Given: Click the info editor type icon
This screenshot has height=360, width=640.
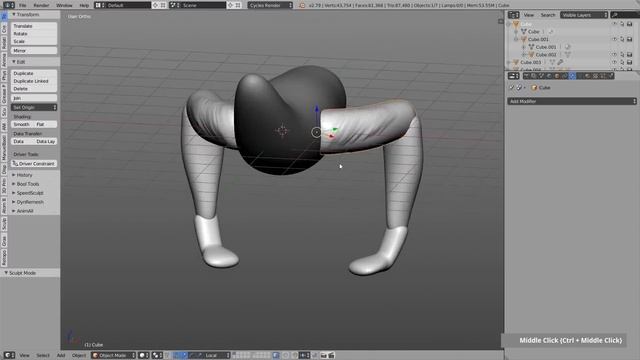Looking at the screenshot, I should (9, 5).
